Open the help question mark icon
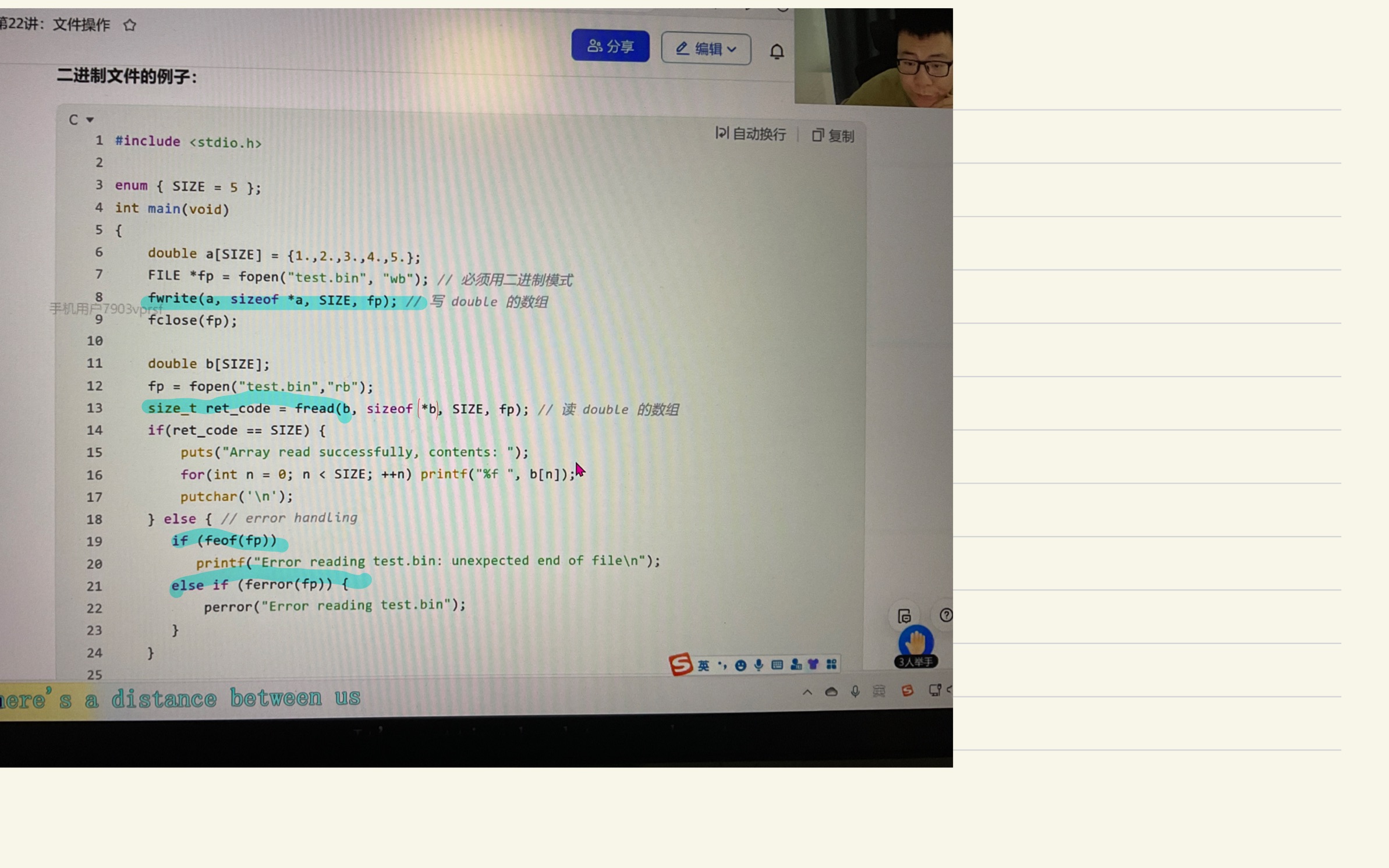 945,615
